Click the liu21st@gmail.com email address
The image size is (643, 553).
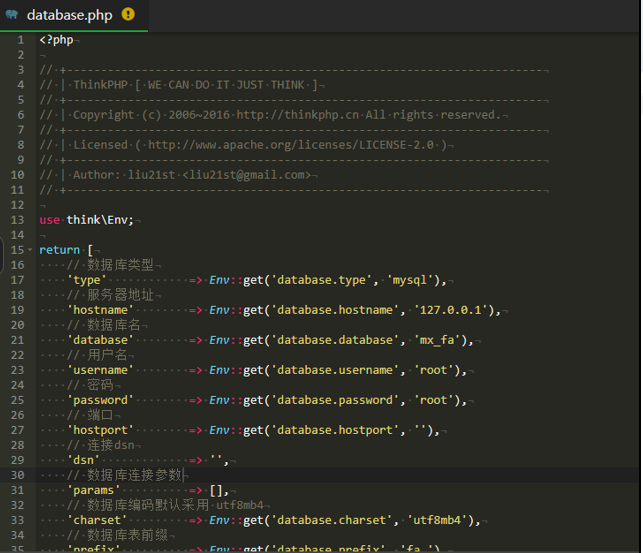pyautogui.click(x=246, y=174)
